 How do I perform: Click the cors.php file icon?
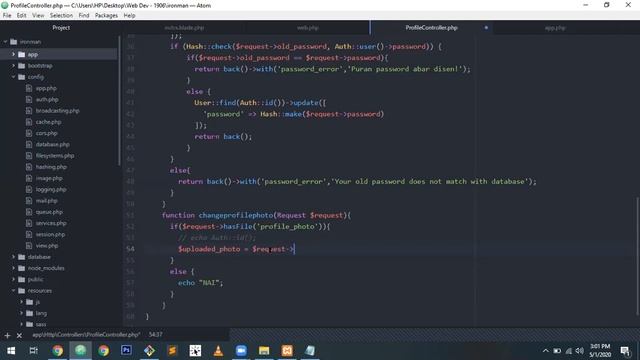coord(29,133)
